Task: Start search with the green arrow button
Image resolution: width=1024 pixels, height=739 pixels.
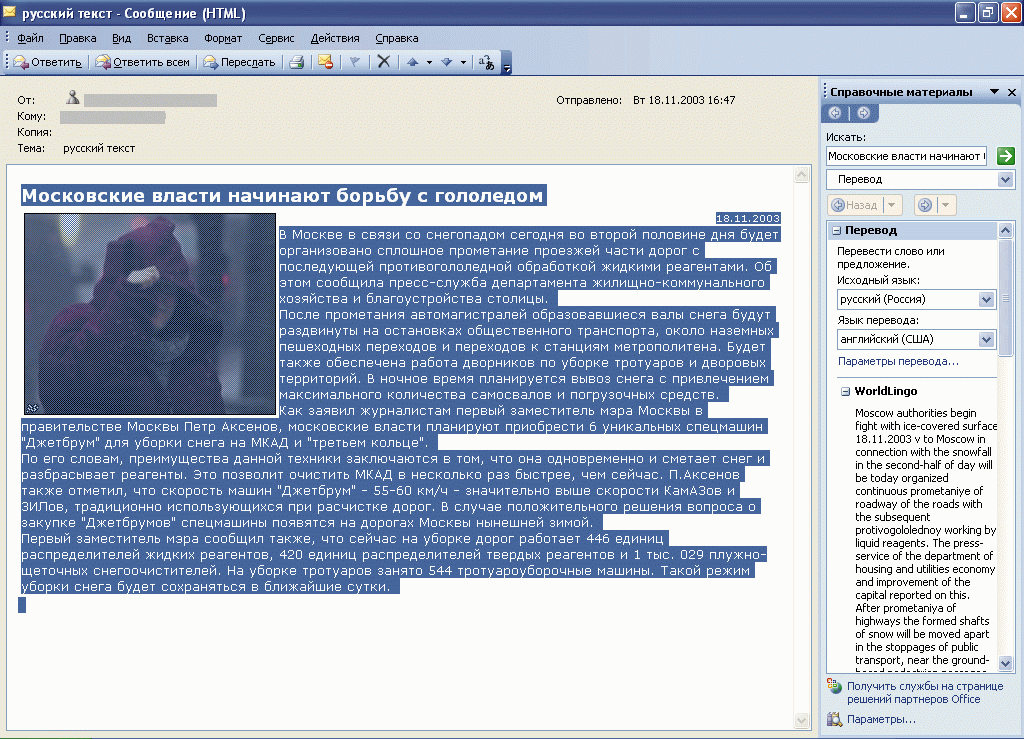Action: [1006, 156]
